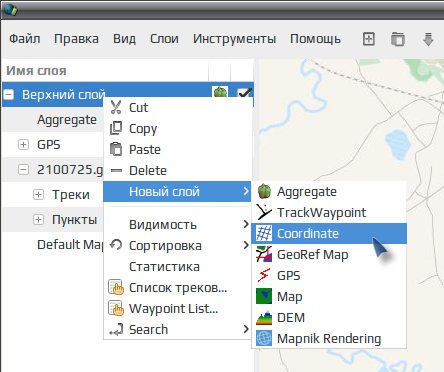Open the Инструменты menu
Image resolution: width=444 pixels, height=372 pixels.
click(x=234, y=39)
